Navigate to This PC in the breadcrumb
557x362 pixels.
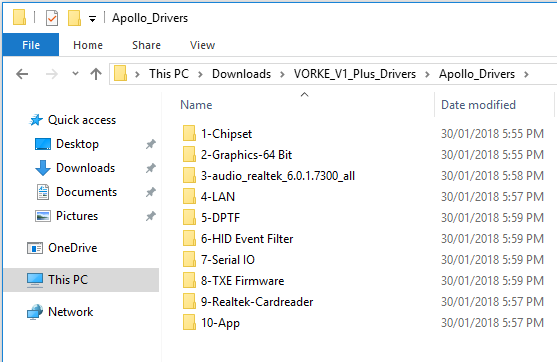point(169,74)
